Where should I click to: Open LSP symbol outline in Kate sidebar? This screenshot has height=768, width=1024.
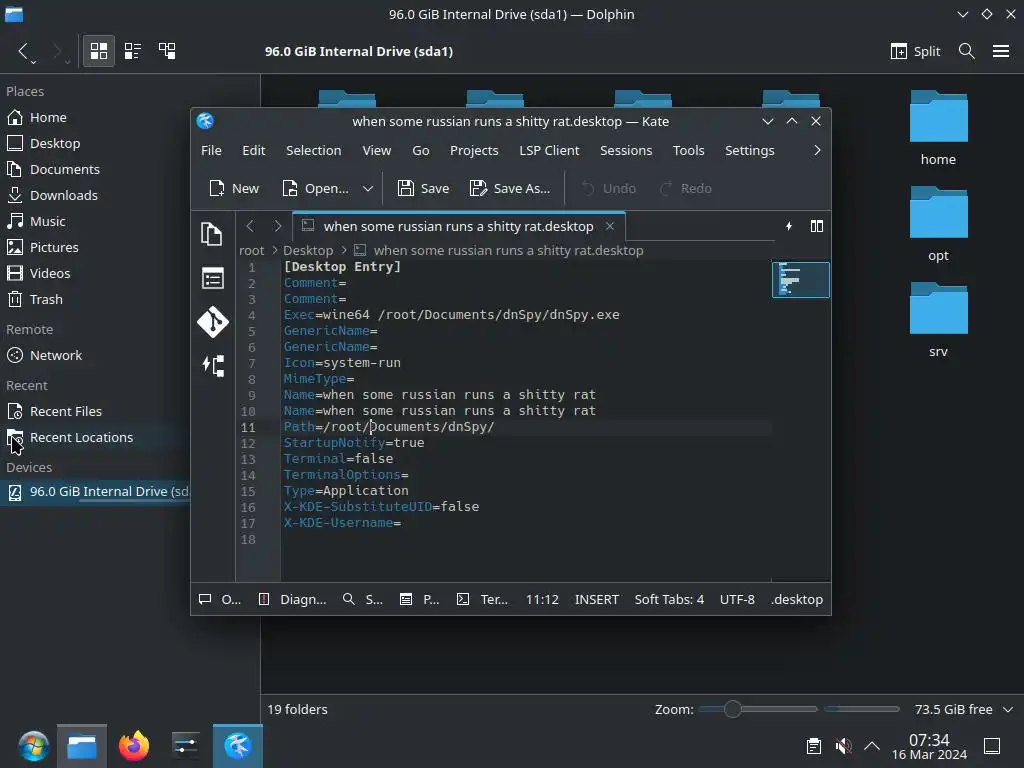pyautogui.click(x=213, y=366)
